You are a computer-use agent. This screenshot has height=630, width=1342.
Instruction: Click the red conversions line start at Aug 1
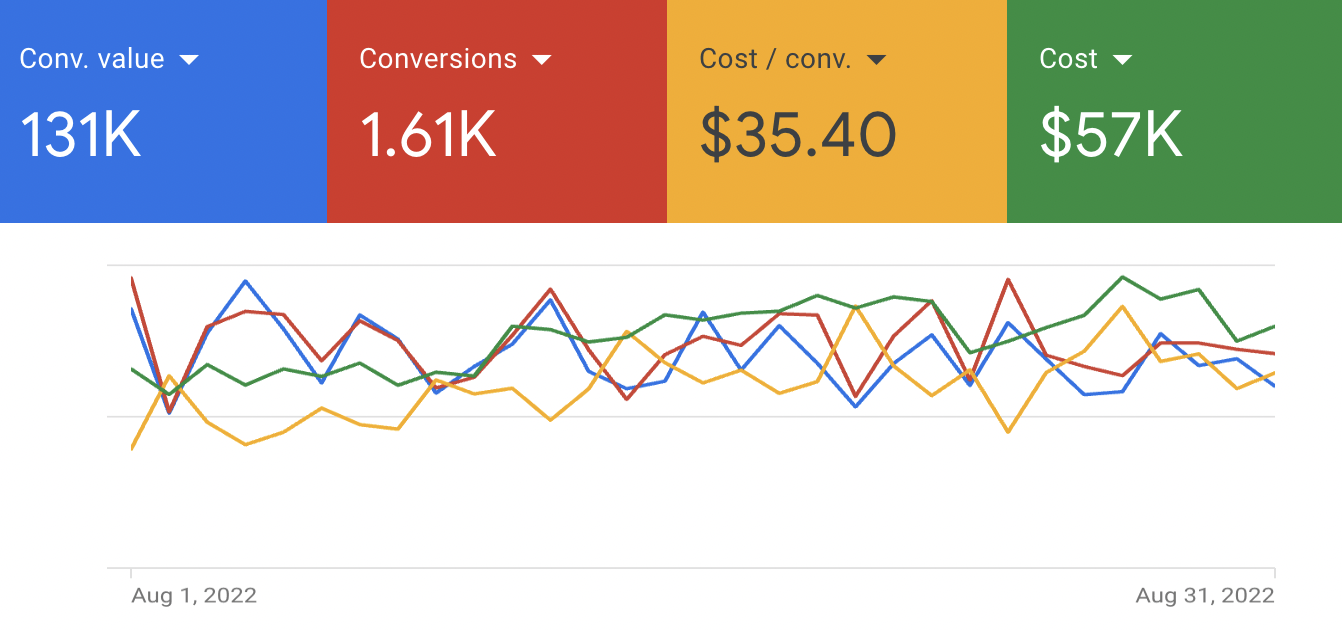click(133, 280)
